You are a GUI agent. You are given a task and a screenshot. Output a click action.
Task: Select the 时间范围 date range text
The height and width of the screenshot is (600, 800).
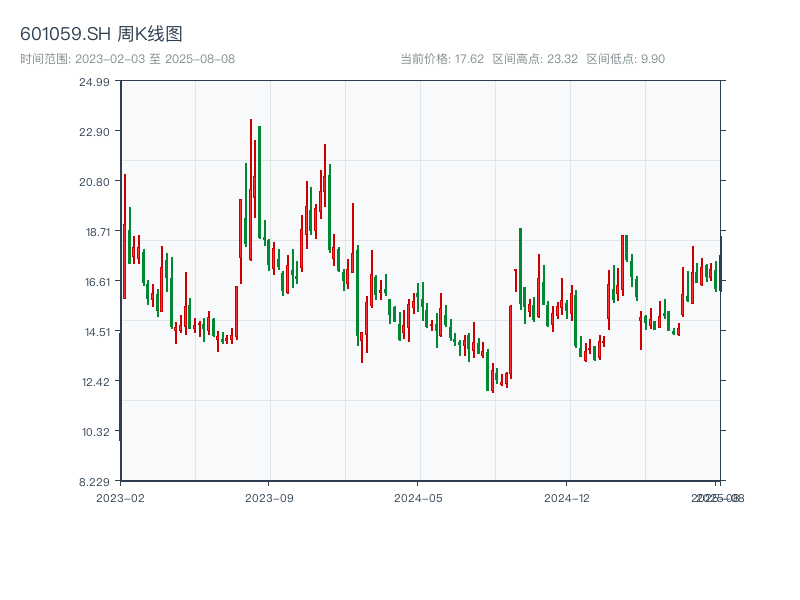(x=127, y=59)
